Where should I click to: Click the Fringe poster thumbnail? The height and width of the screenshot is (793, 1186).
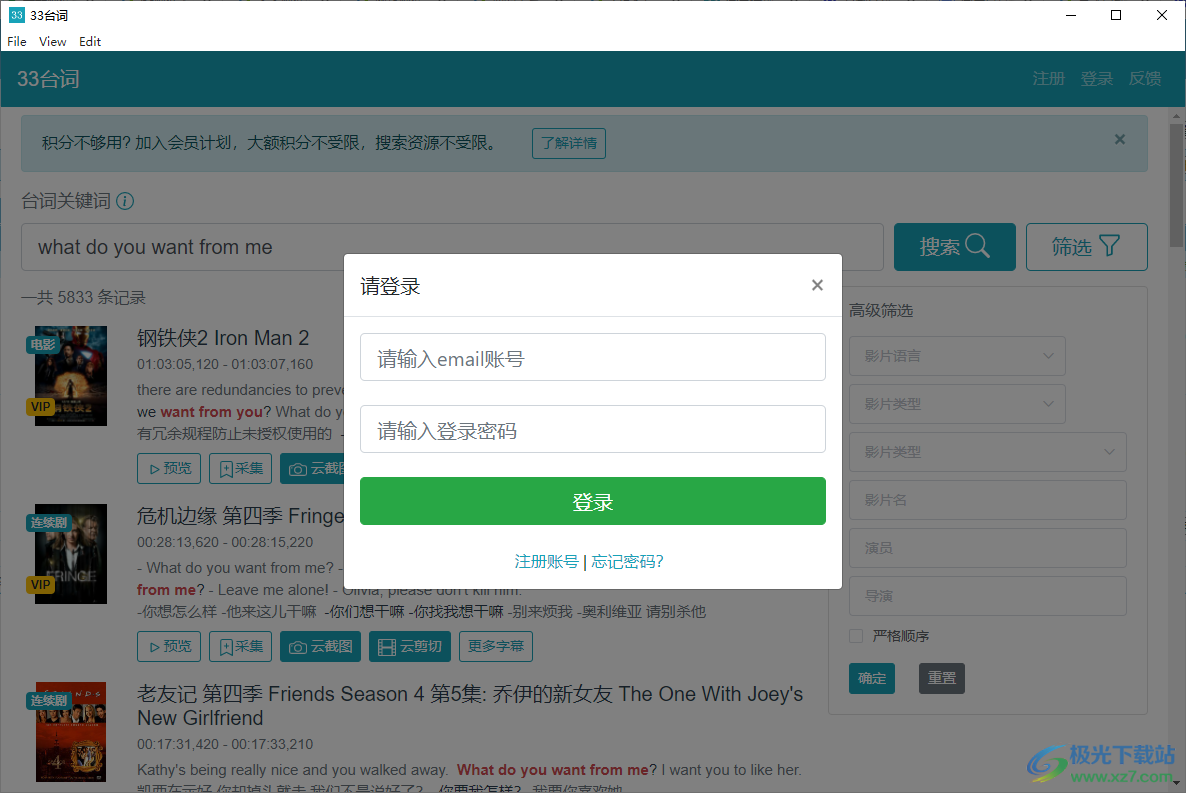click(70, 554)
